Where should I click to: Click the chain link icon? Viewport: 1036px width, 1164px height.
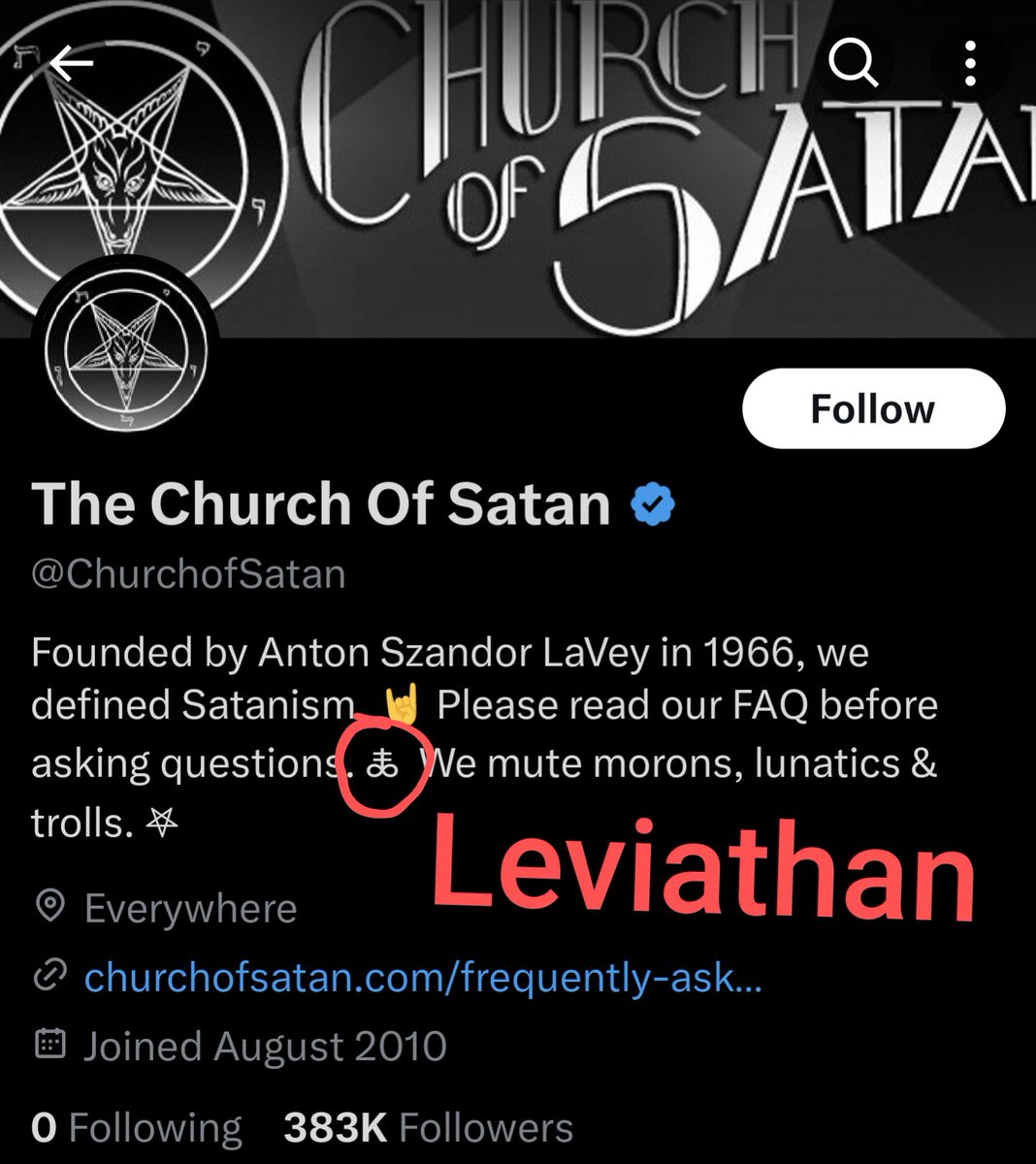49,978
